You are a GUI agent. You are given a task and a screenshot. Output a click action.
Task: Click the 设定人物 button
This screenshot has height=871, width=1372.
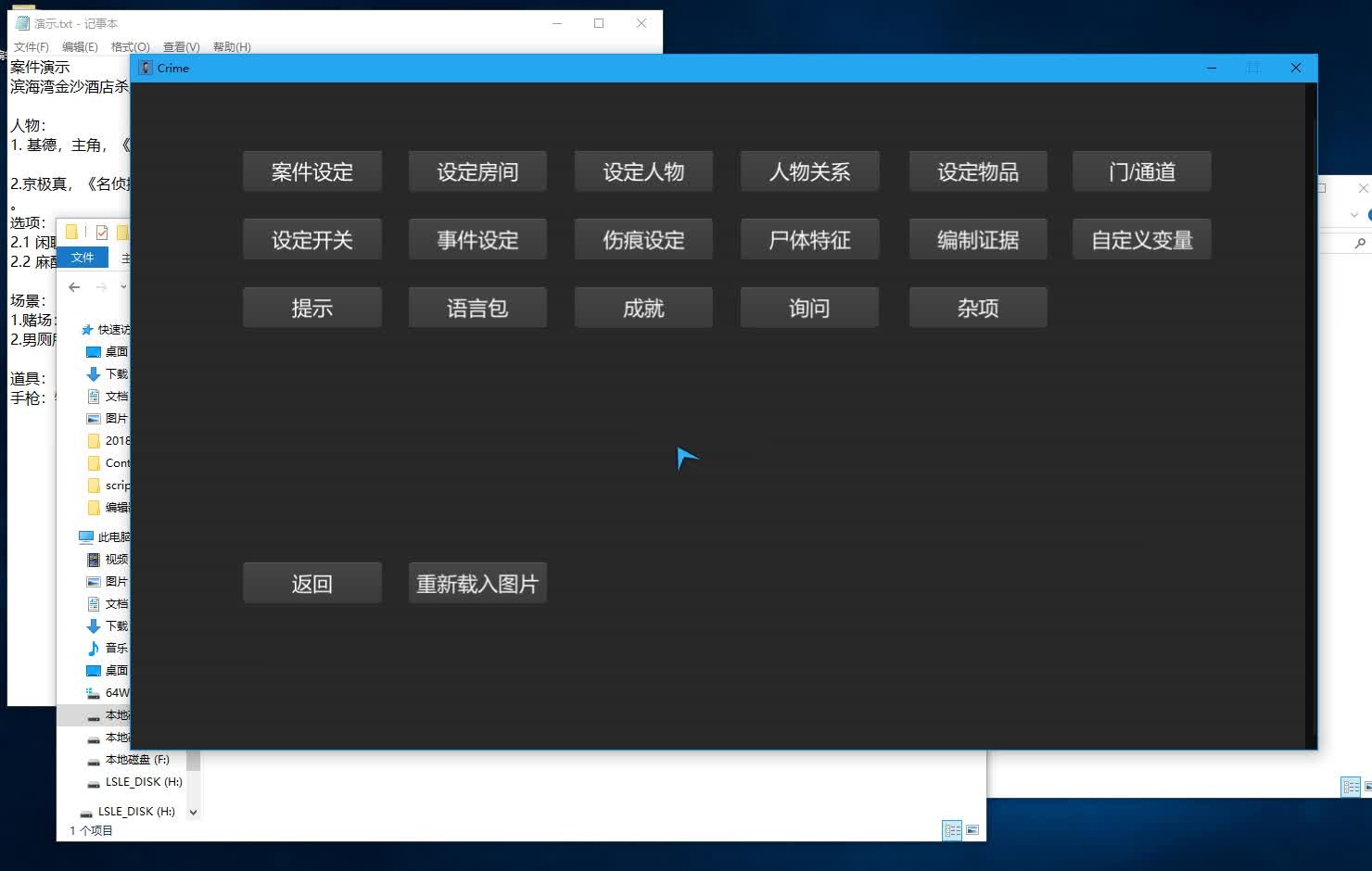click(x=643, y=171)
